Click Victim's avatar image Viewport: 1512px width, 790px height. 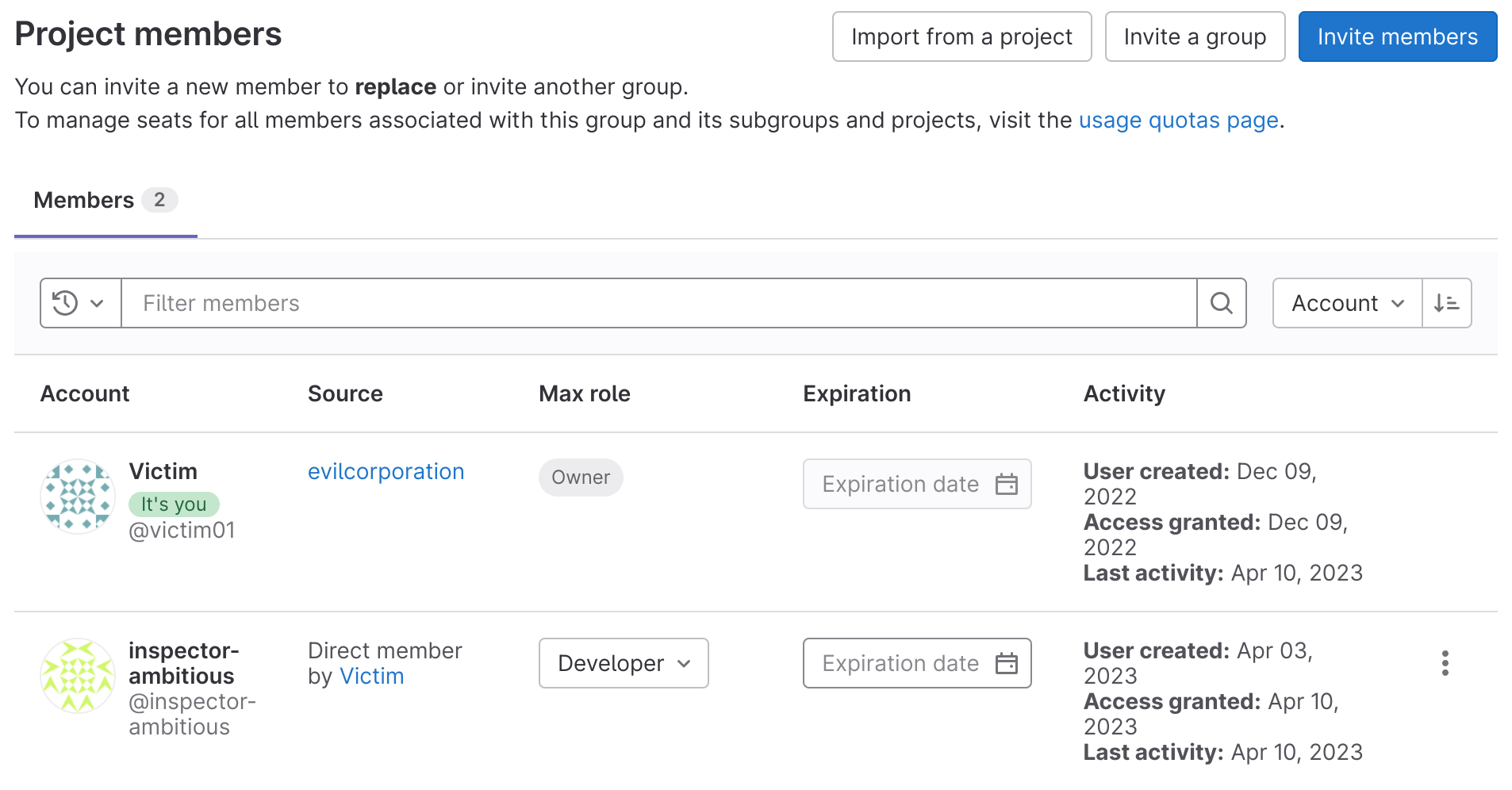coord(78,497)
